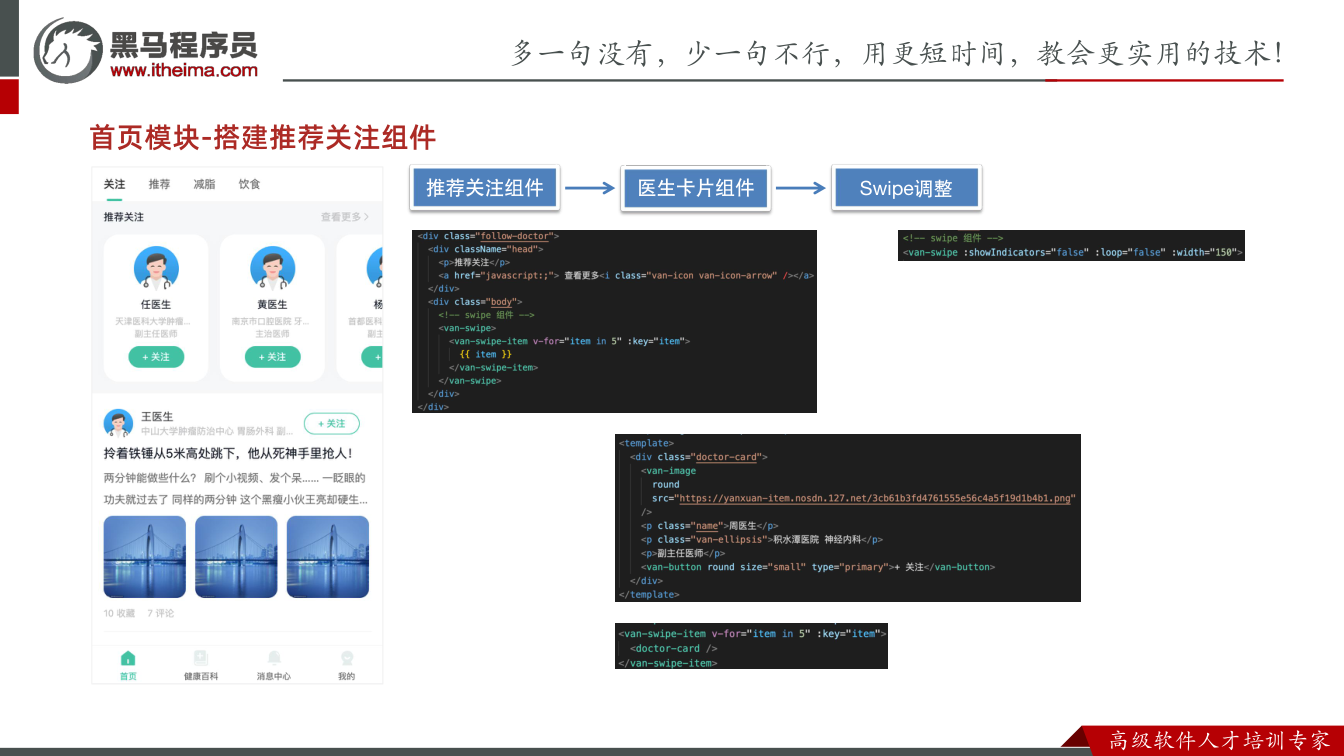Screen dimensions: 1344x756
Task: Click the 黑马程序员 horse logo
Action: click(x=68, y=50)
